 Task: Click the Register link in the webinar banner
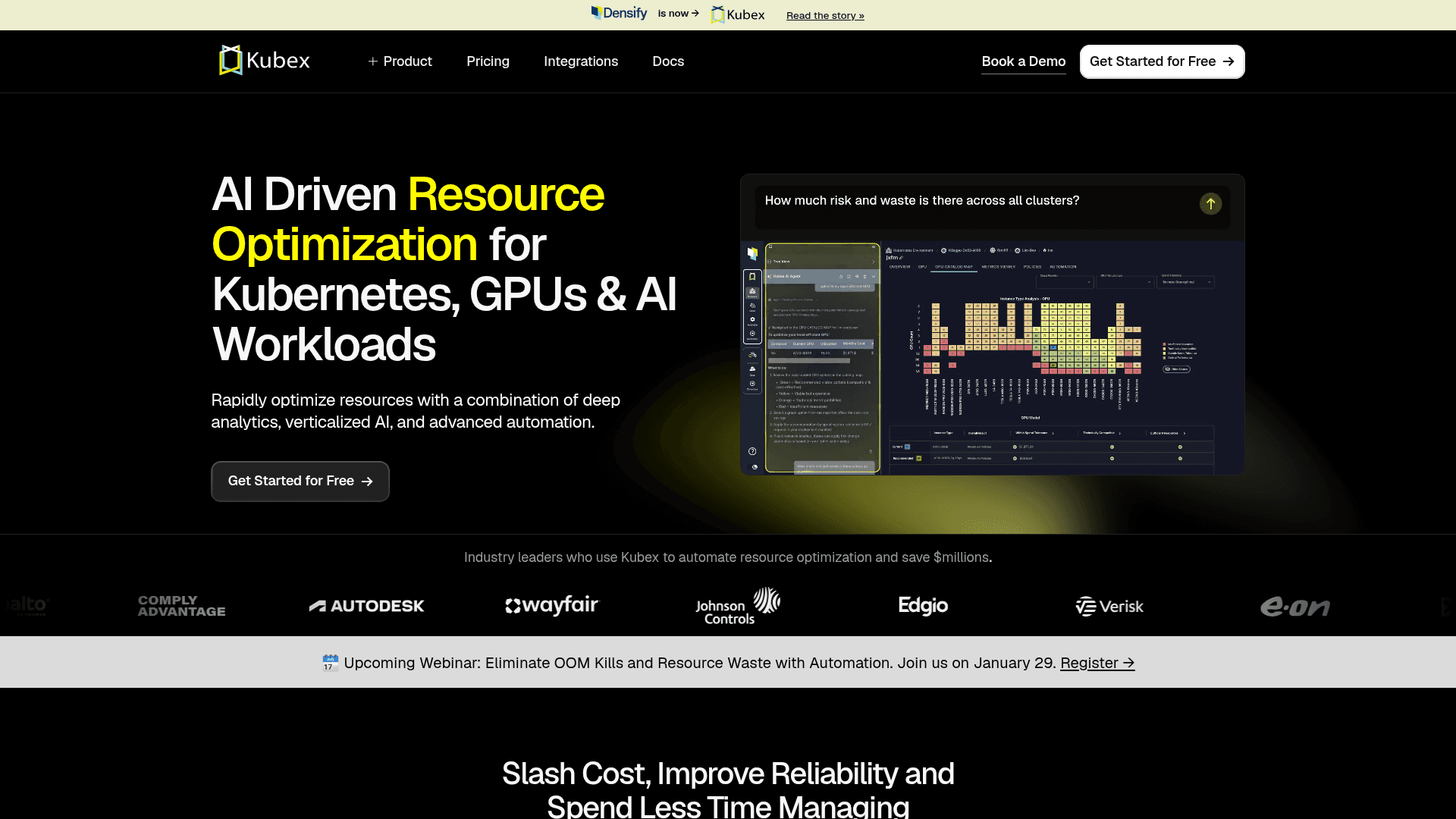point(1097,662)
